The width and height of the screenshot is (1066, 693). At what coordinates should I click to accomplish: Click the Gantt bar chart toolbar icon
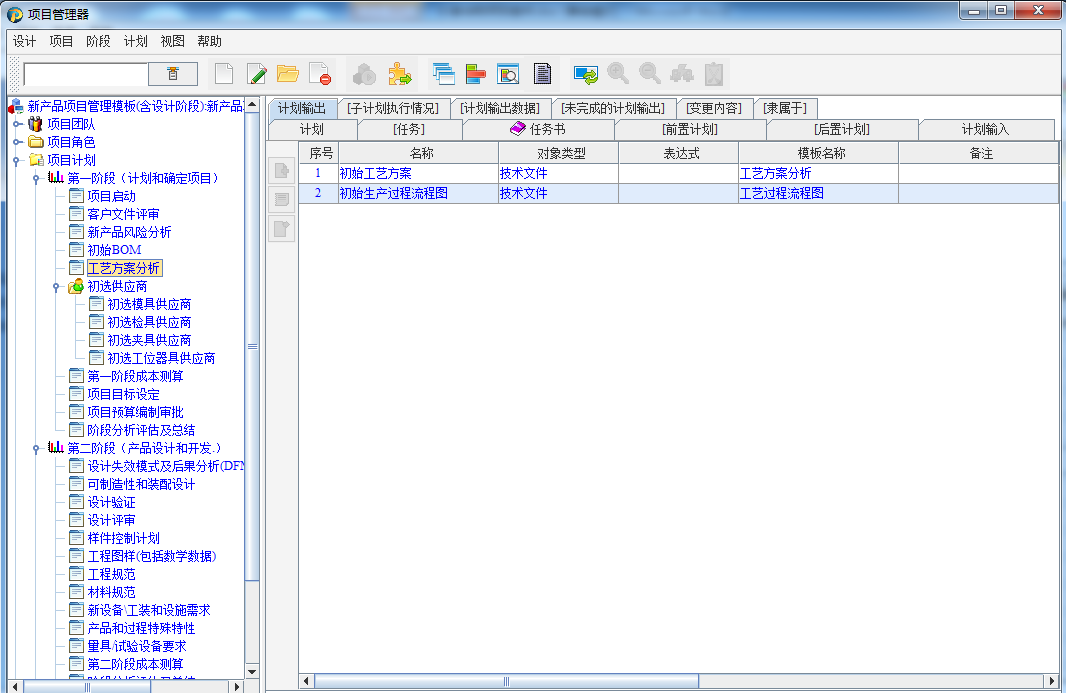pyautogui.click(x=475, y=73)
